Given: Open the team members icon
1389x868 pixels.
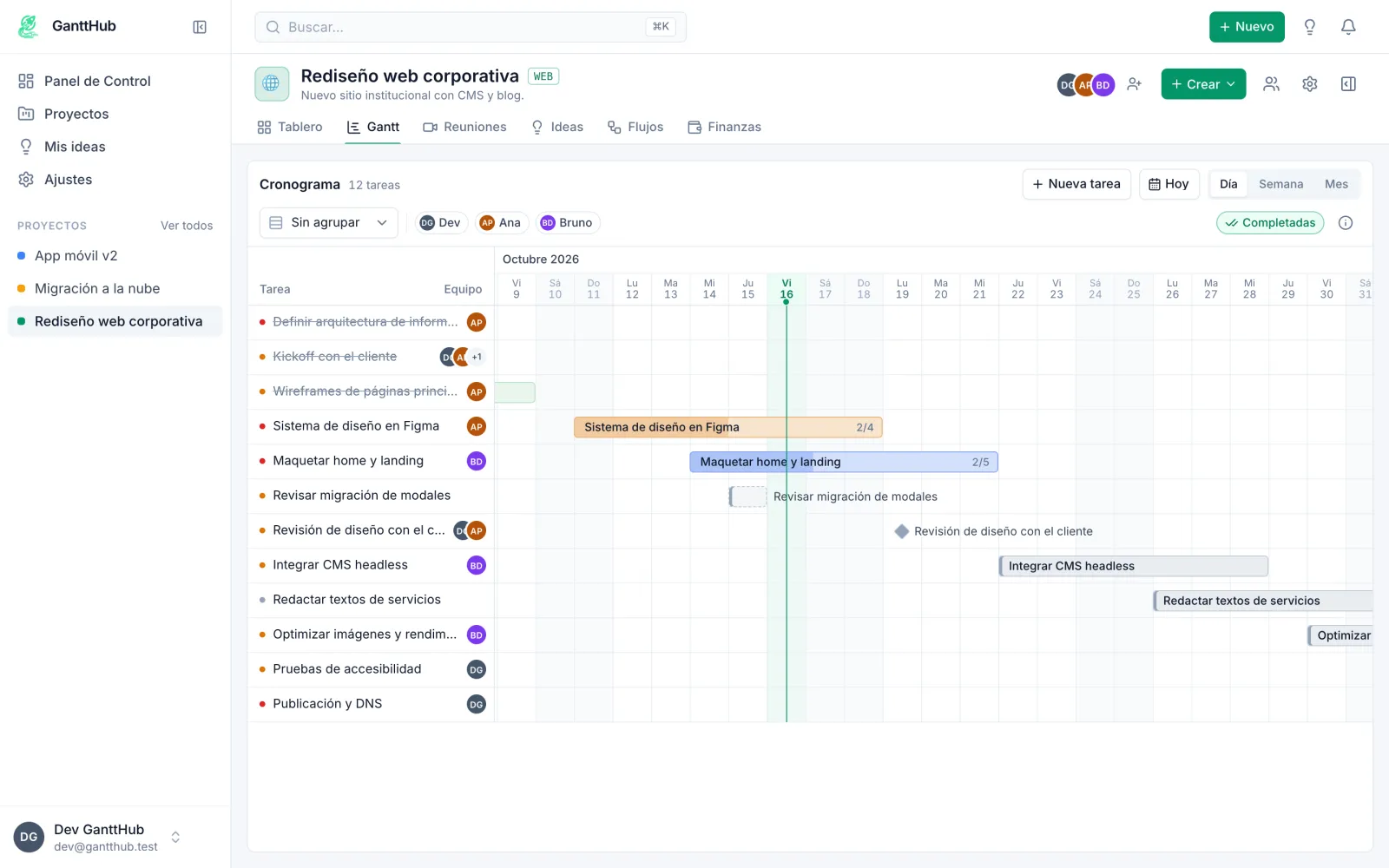Looking at the screenshot, I should pos(1272,84).
